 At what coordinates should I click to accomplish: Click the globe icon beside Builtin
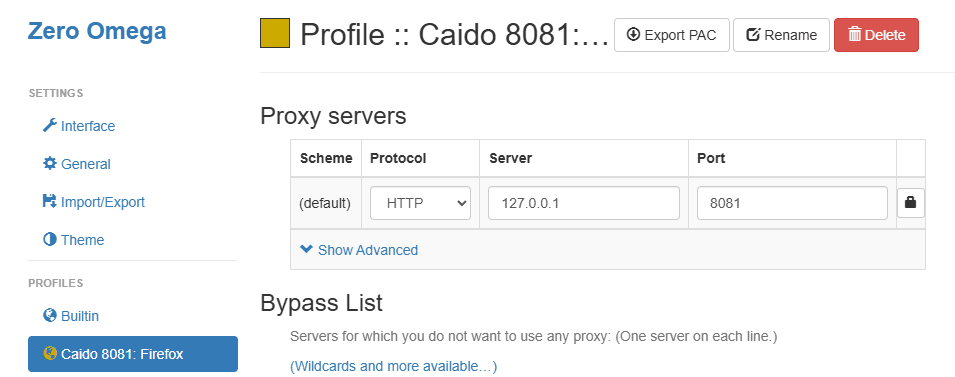(x=49, y=315)
